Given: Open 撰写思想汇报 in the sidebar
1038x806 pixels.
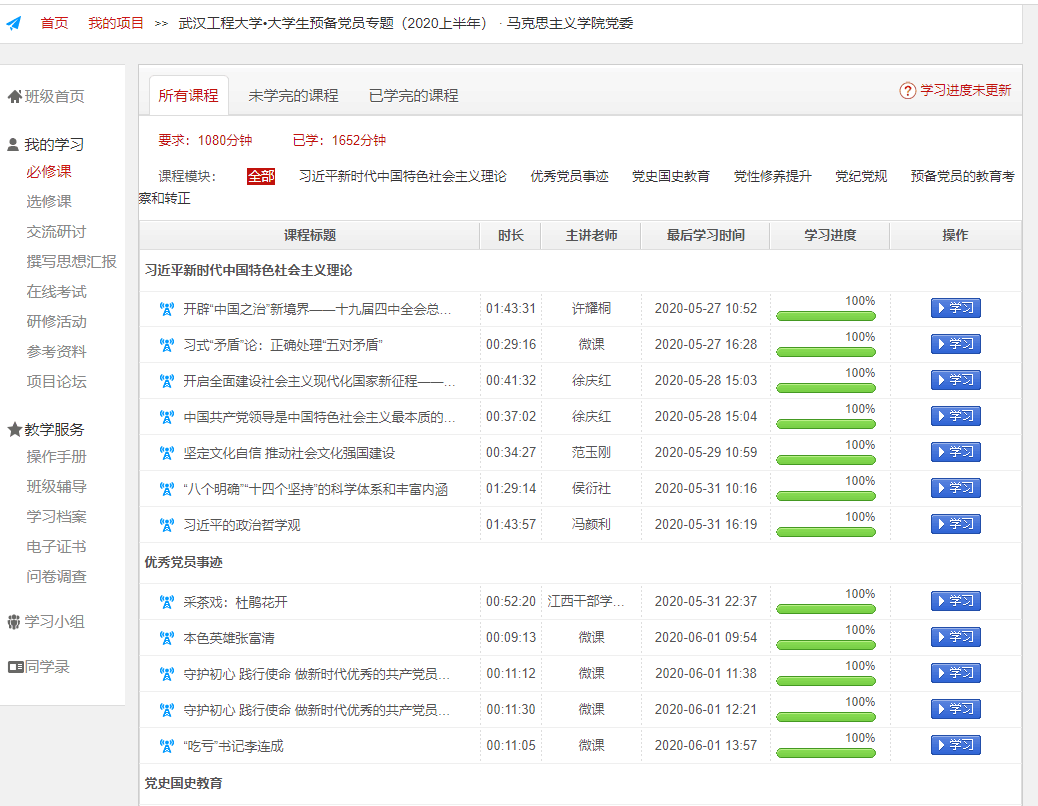Looking at the screenshot, I should [71, 262].
